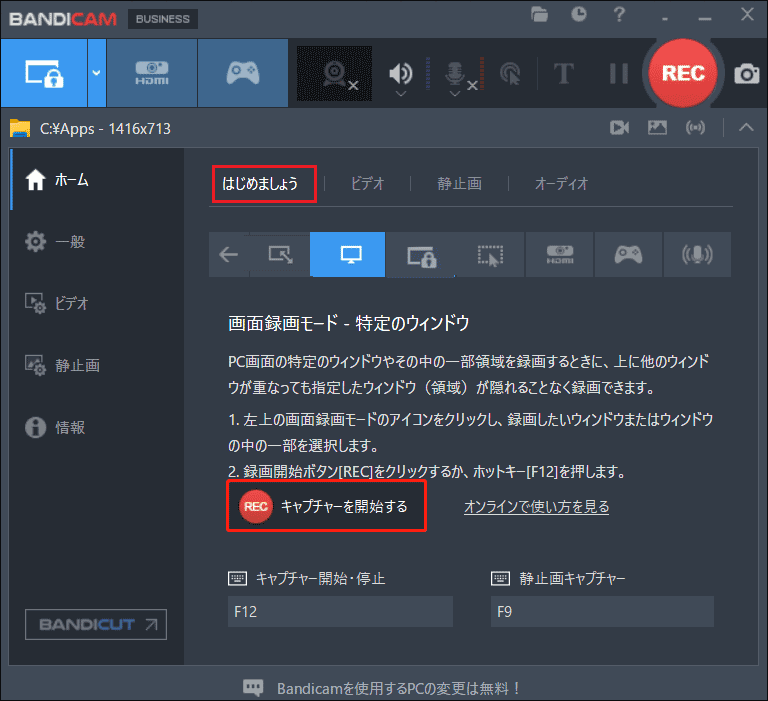Select fullscreen monitor mode icon
The height and width of the screenshot is (701, 768).
pos(347,254)
